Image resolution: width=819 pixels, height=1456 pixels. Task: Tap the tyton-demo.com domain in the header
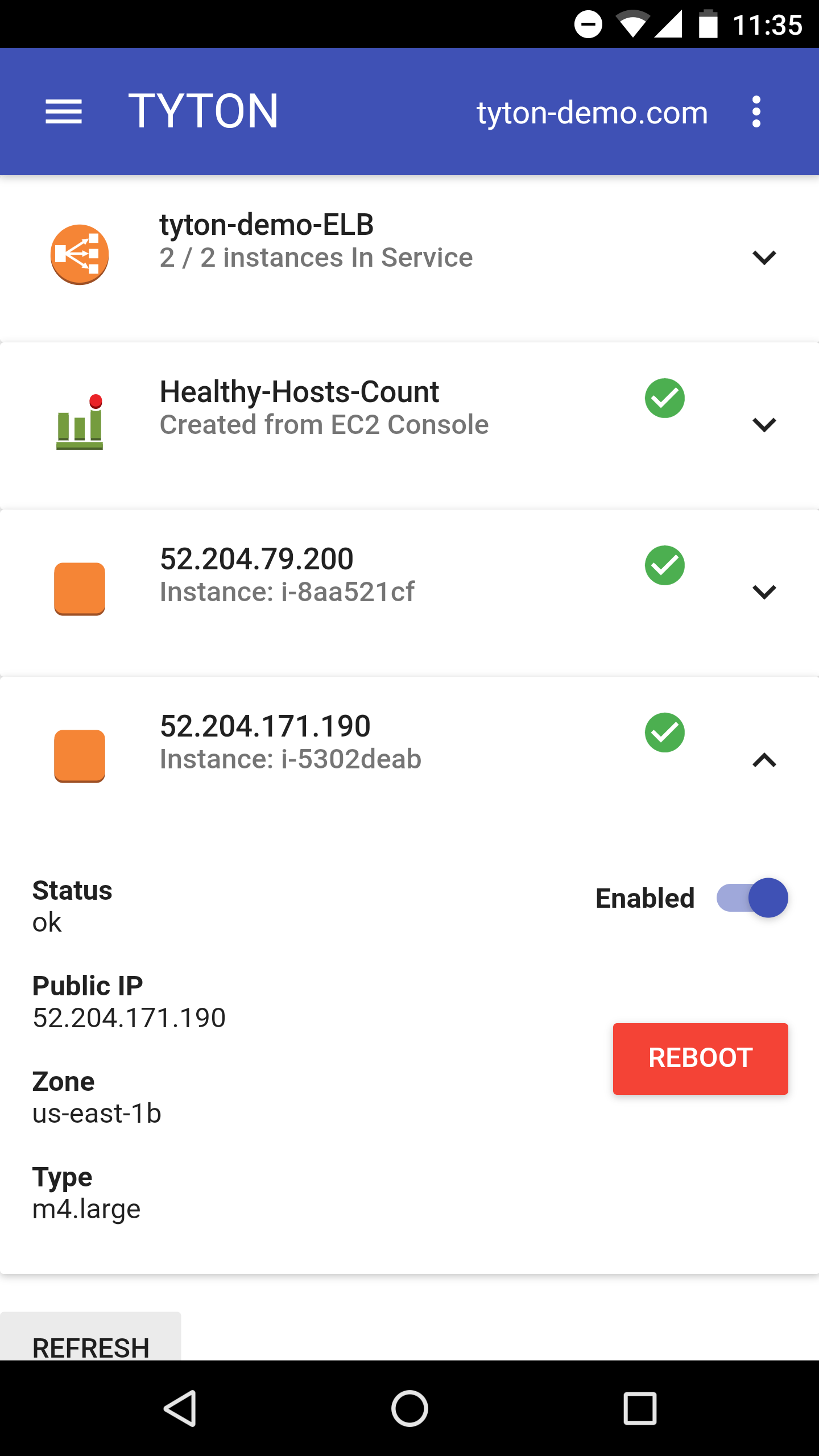[592, 113]
